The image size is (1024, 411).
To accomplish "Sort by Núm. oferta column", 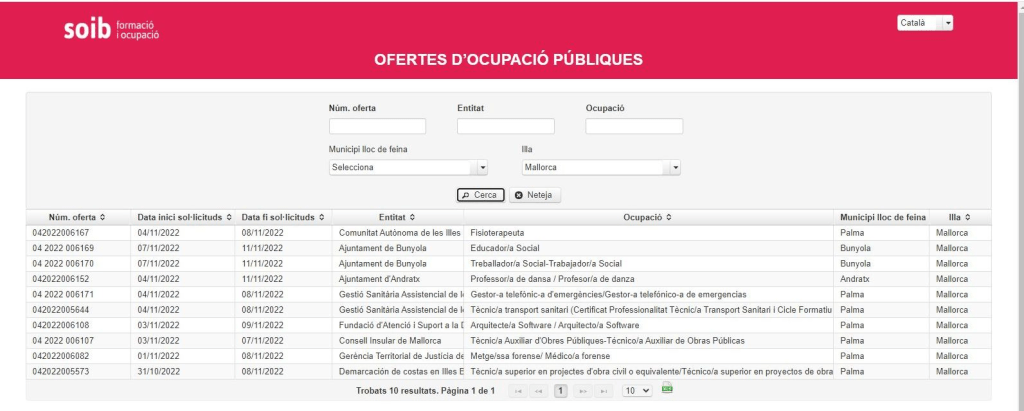I will coord(76,217).
